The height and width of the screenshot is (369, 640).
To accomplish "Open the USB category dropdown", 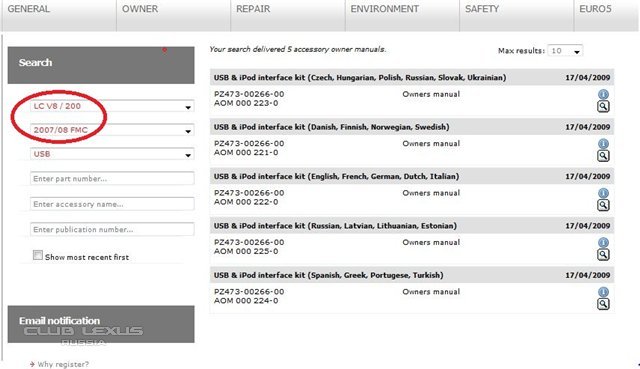I will [112, 154].
